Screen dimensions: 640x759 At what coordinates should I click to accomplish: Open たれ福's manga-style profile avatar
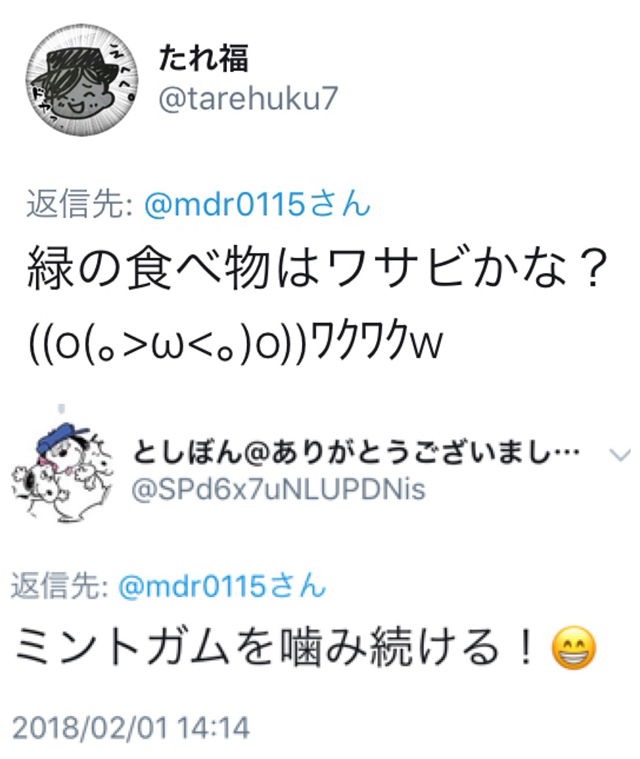pos(82,80)
